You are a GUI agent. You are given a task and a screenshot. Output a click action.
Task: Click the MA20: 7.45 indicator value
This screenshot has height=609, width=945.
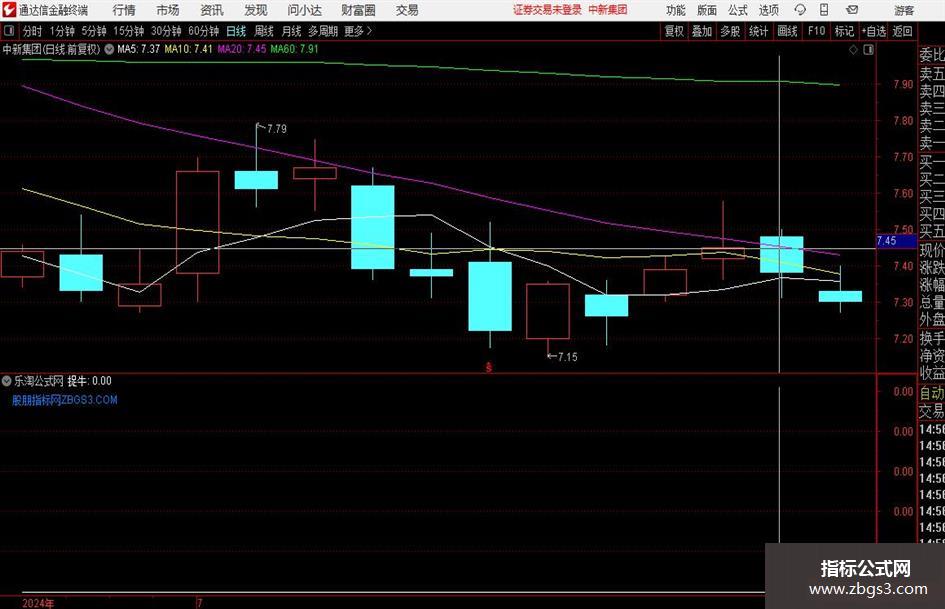[242, 49]
